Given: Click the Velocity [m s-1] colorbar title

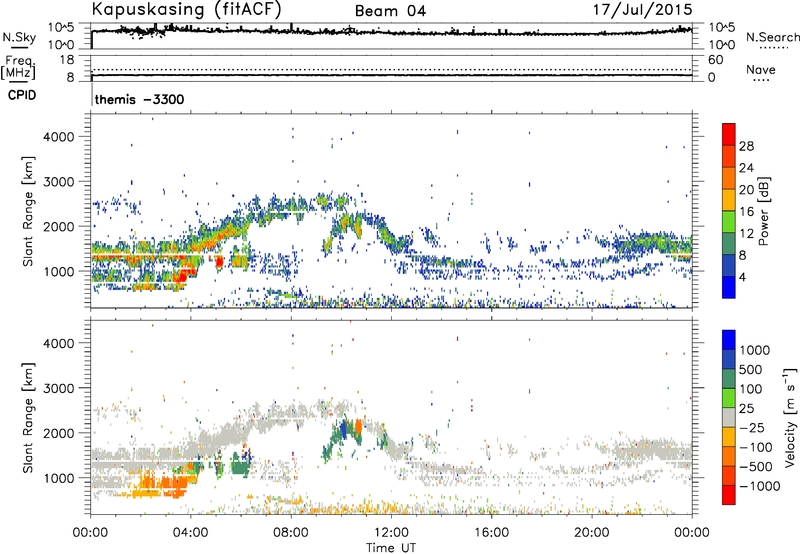Looking at the screenshot, I should click(x=790, y=417).
